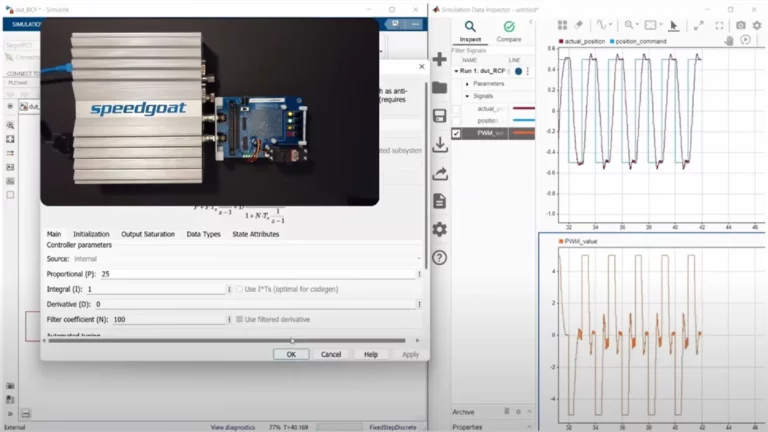Open Archive settings gear

[518, 412]
